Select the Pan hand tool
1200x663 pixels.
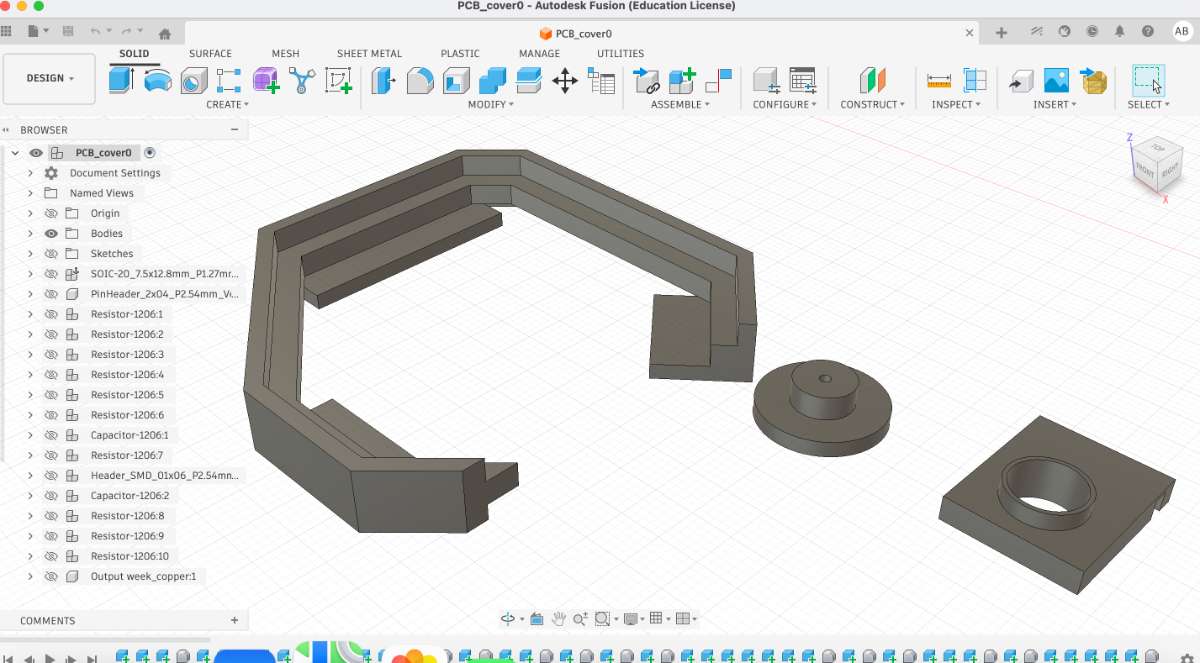pyautogui.click(x=559, y=619)
